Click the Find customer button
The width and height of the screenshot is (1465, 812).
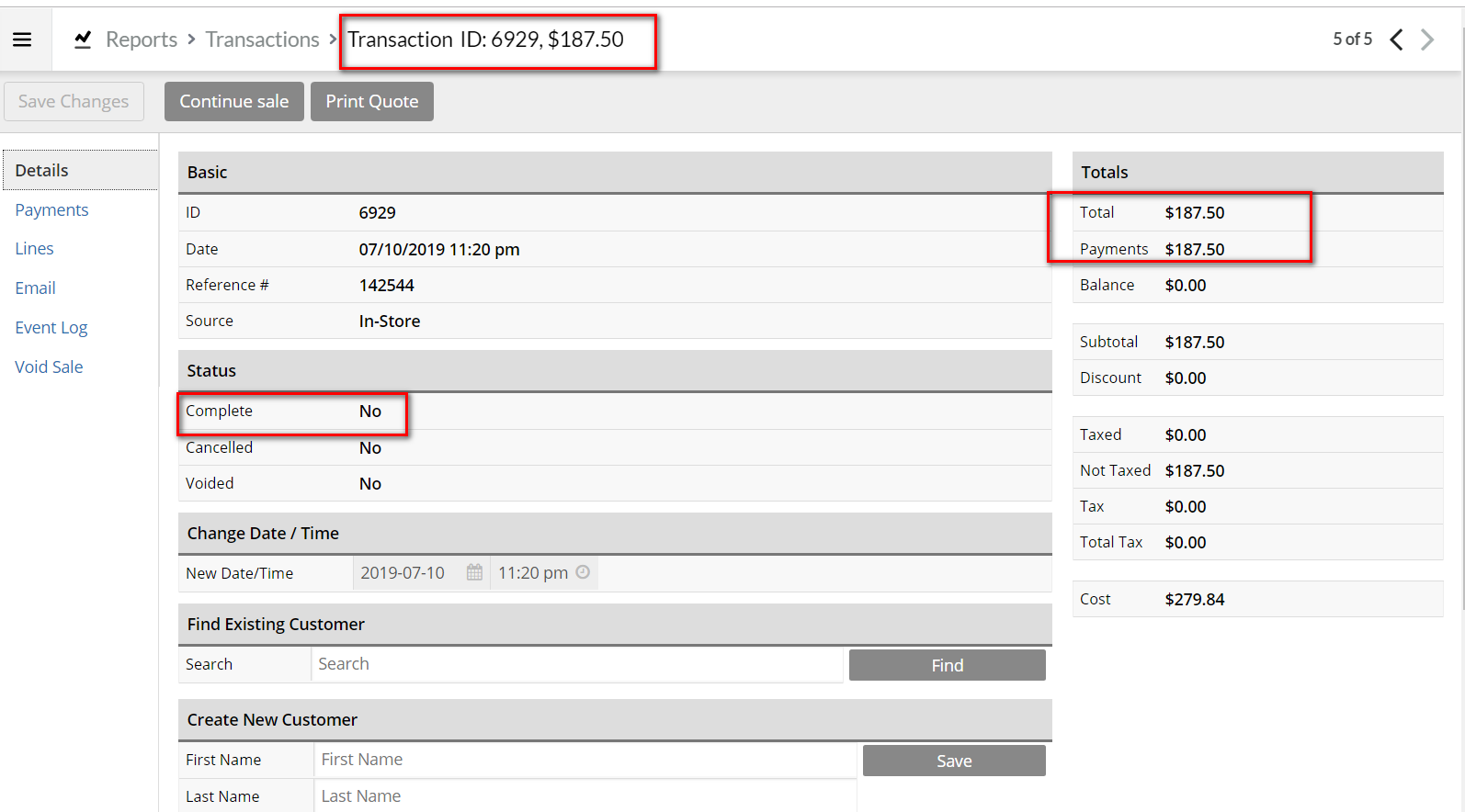point(947,665)
